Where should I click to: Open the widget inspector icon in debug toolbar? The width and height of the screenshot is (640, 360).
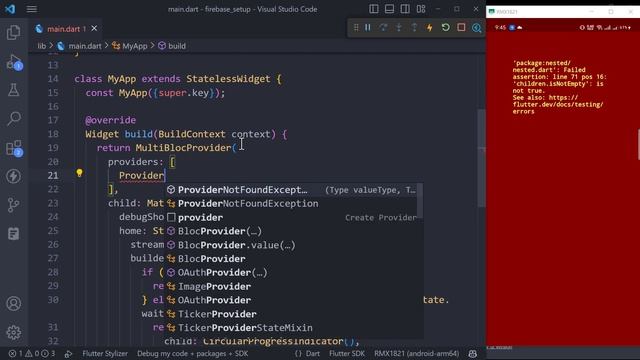point(477,27)
